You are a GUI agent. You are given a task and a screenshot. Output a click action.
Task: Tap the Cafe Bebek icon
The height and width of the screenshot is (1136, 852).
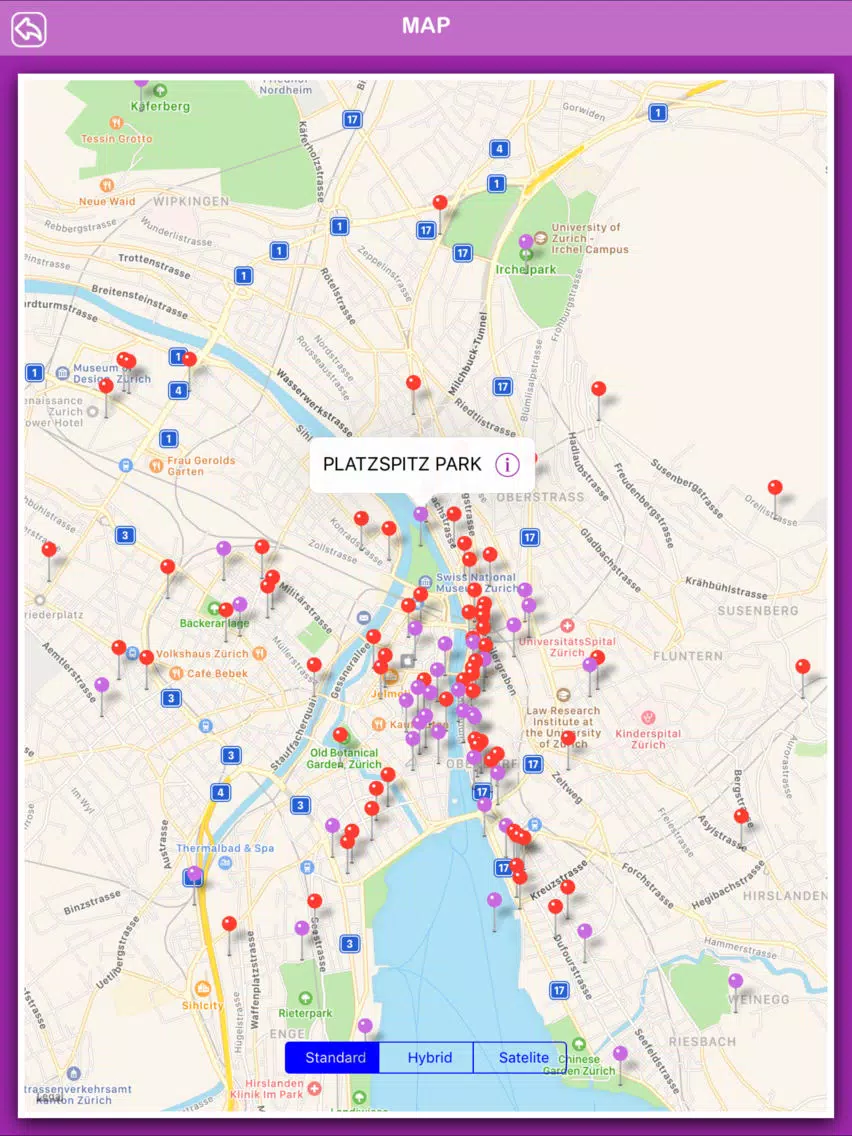click(x=176, y=673)
